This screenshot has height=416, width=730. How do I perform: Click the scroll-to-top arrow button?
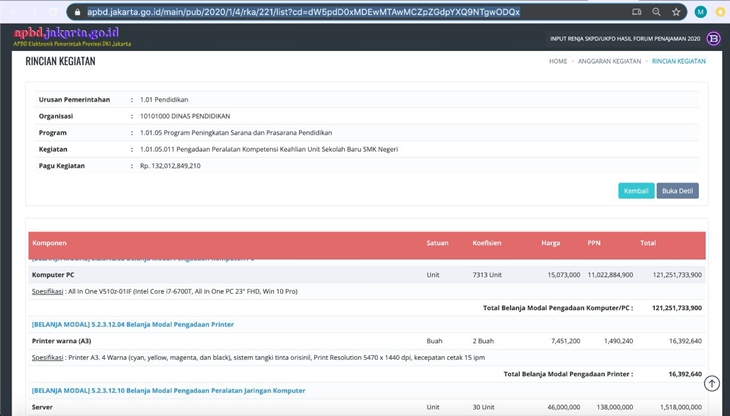click(711, 383)
